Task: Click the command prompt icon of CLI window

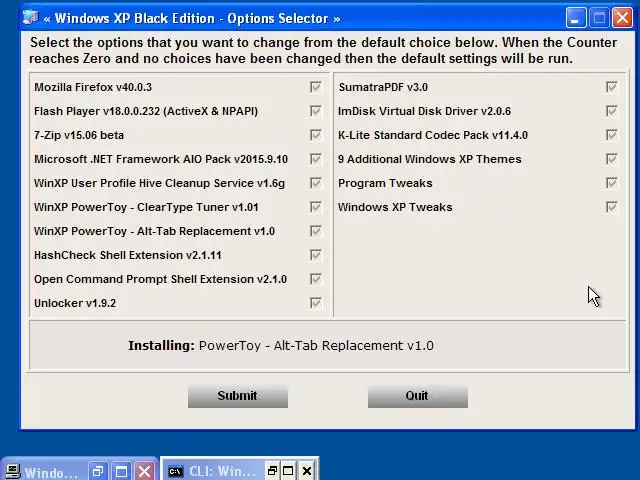Action: point(176,471)
